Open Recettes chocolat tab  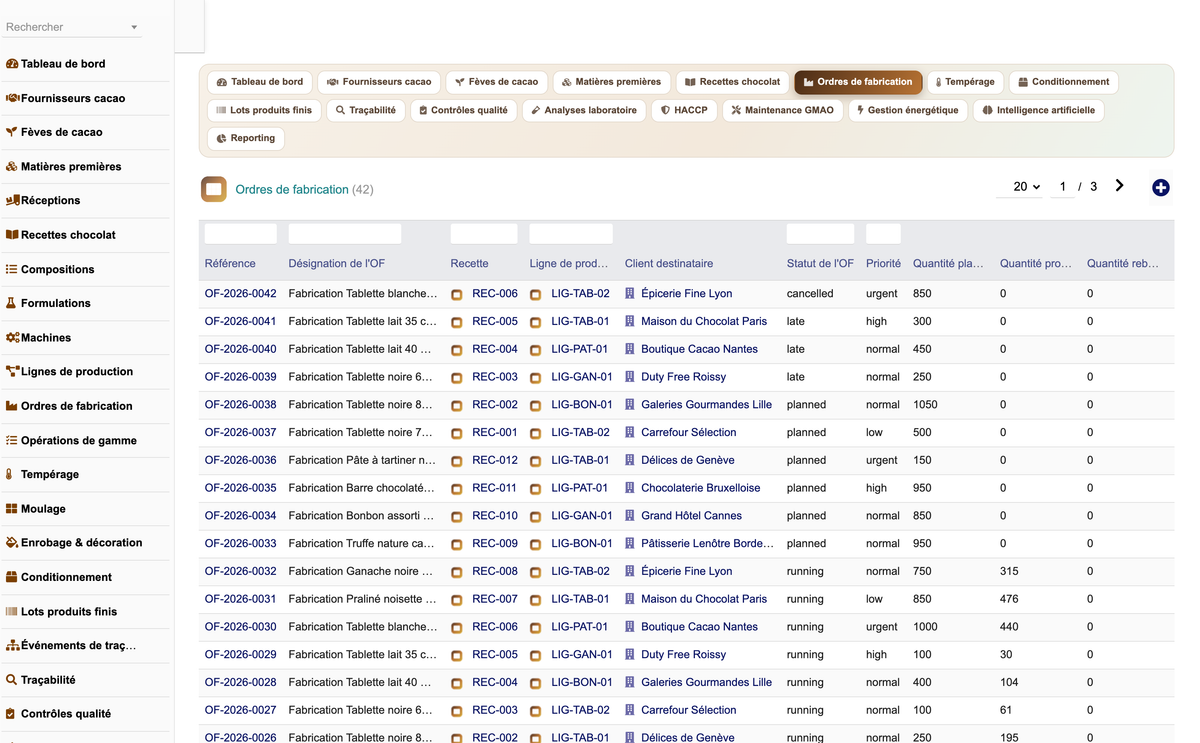(x=732, y=82)
